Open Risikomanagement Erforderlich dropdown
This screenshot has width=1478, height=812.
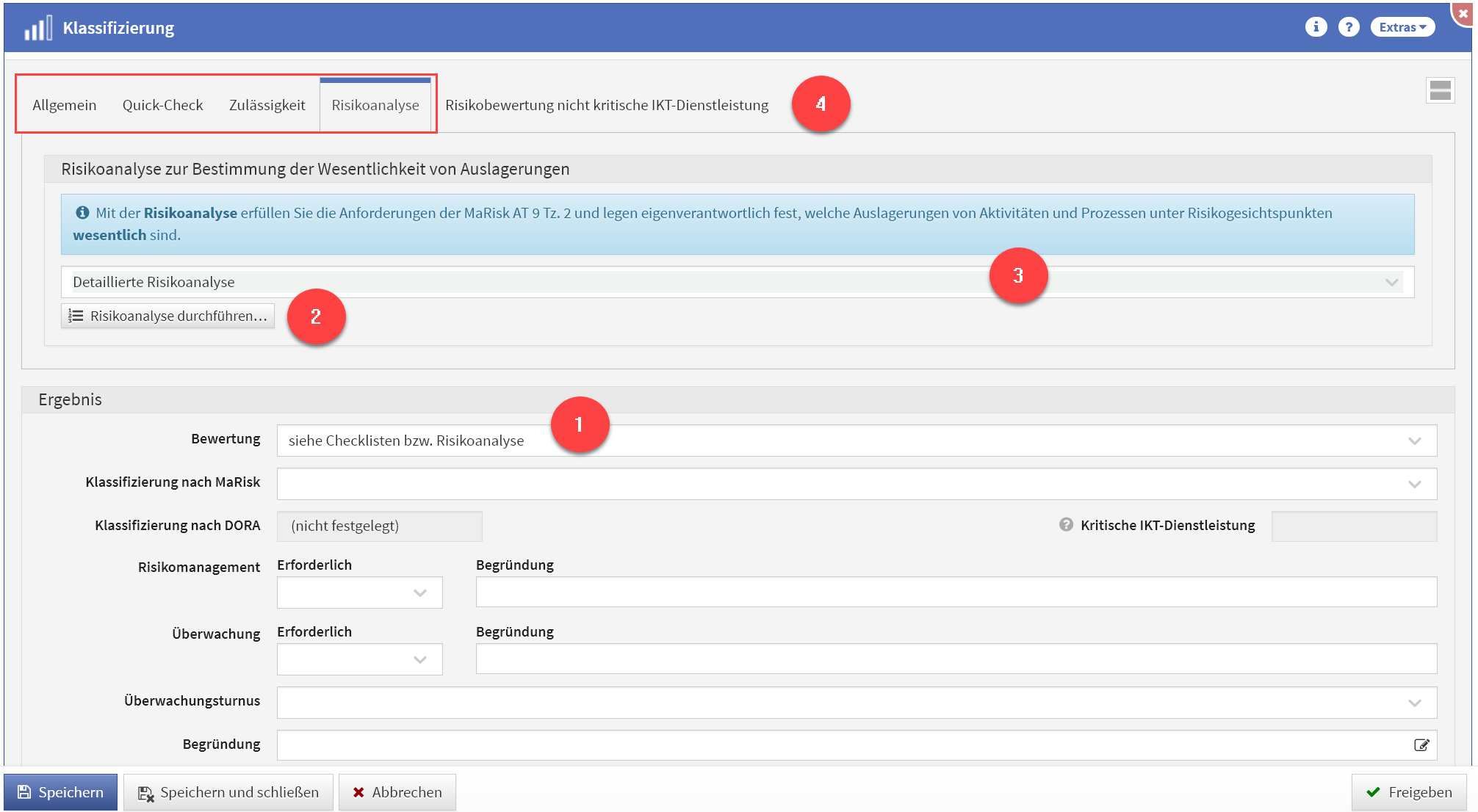pos(419,593)
